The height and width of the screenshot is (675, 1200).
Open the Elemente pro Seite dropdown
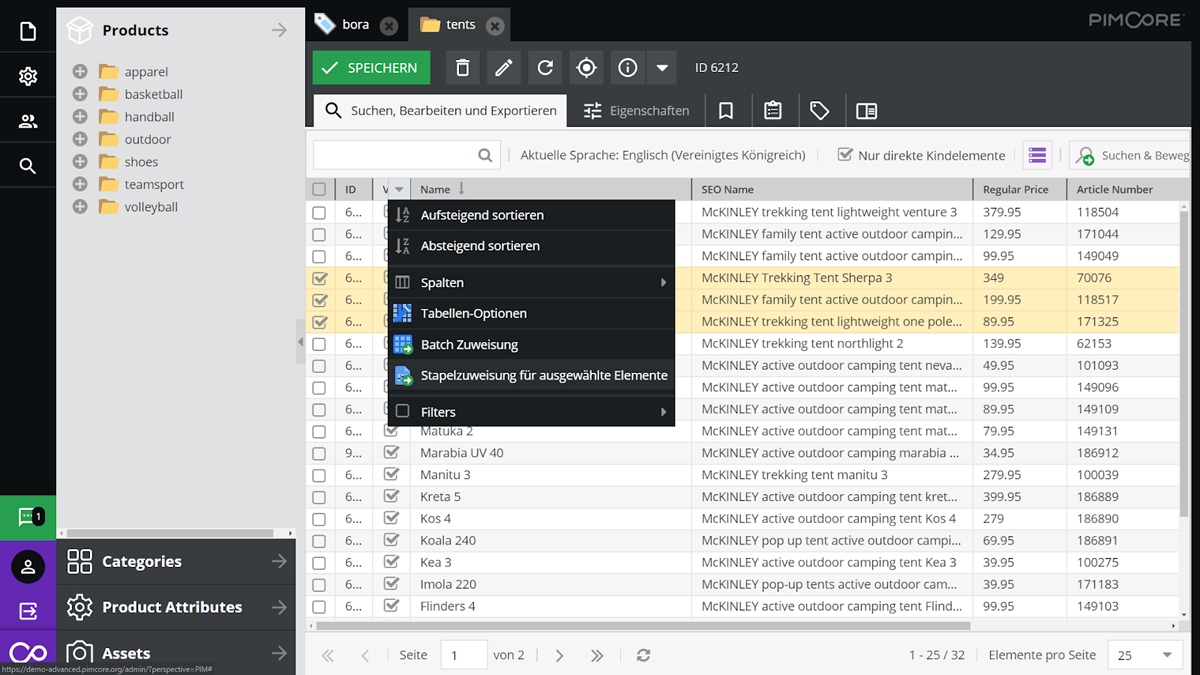pos(1167,655)
